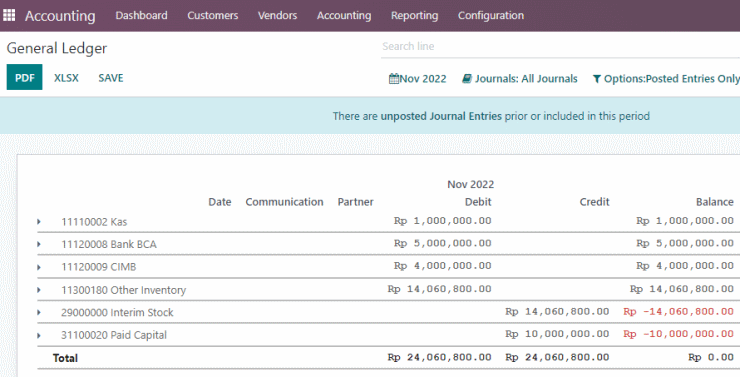
Task: Open the Dashboard menu
Action: (142, 16)
